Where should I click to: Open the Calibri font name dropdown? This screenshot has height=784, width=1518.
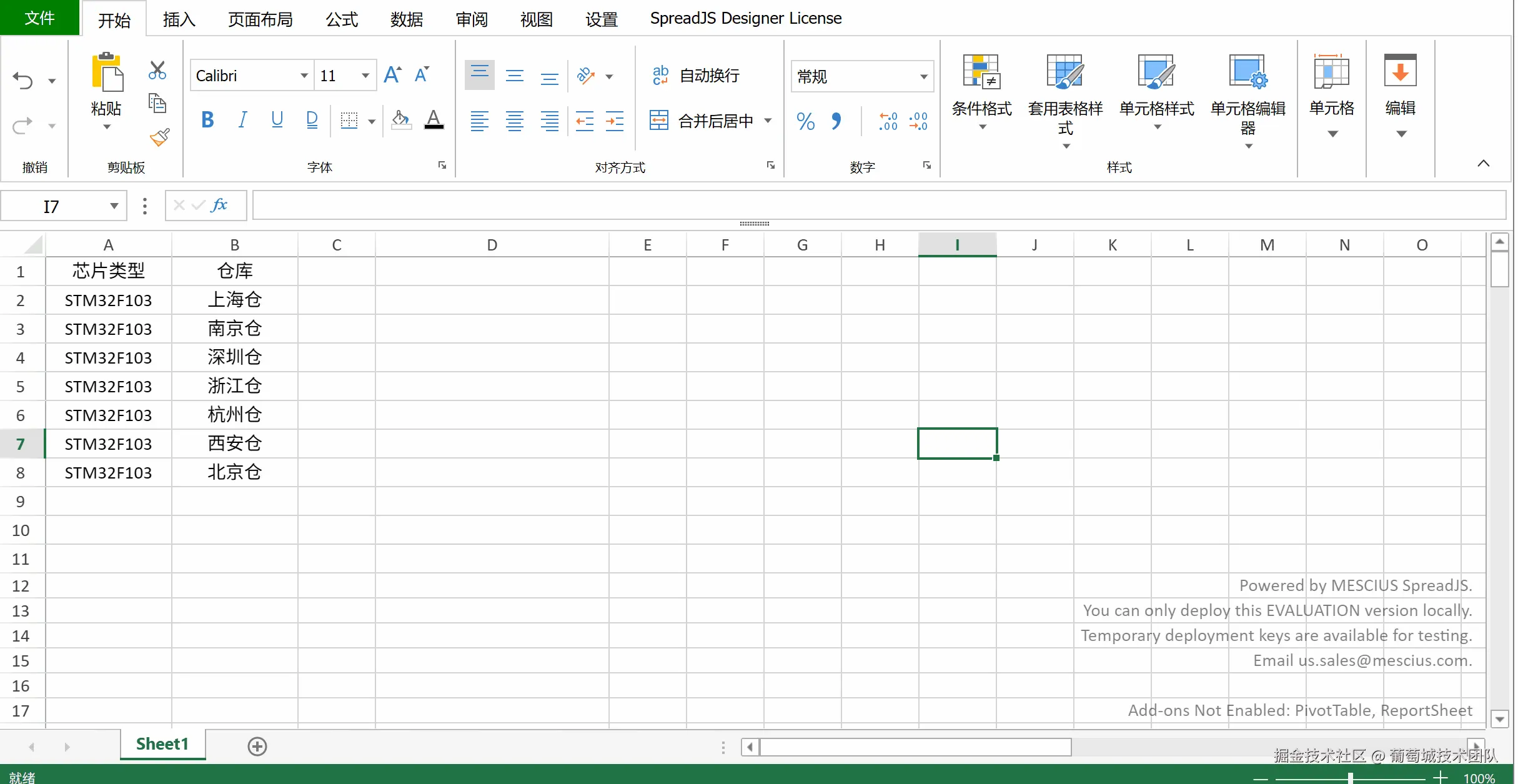click(304, 76)
